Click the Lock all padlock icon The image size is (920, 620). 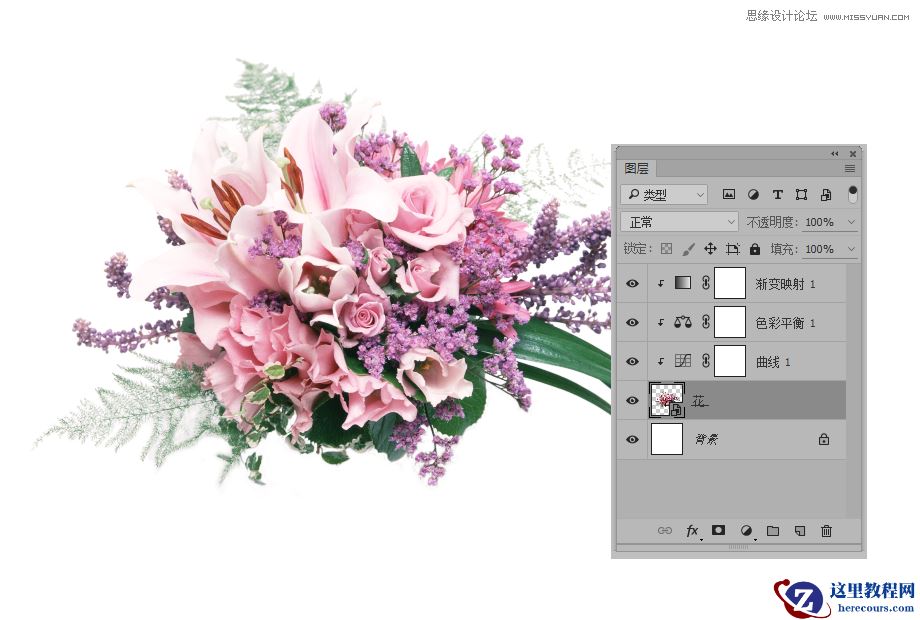tap(754, 248)
